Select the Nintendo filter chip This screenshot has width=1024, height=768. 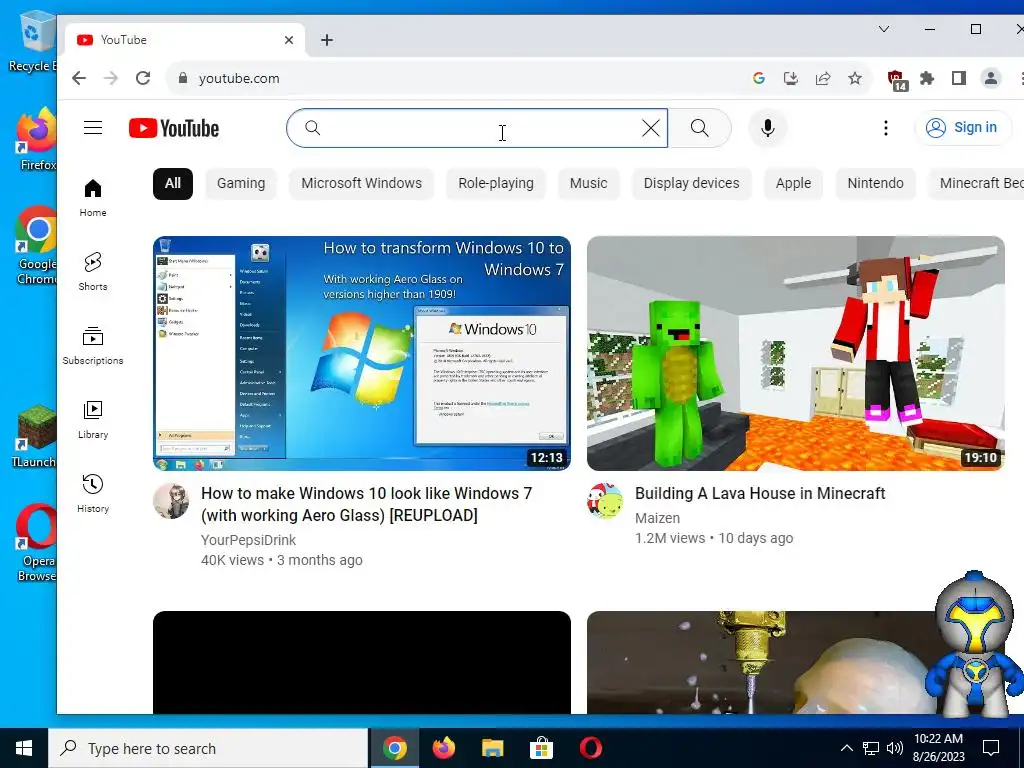[875, 184]
